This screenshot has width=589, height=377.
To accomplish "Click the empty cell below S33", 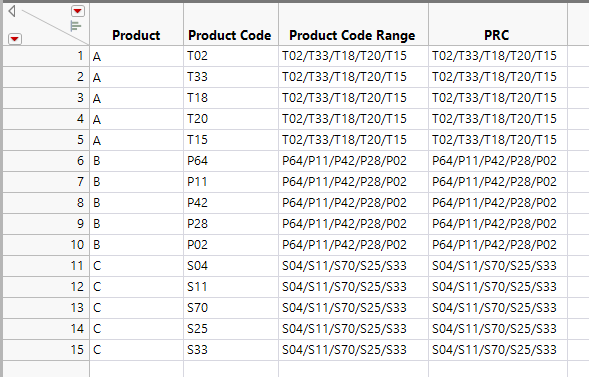I will pyautogui.click(x=231, y=369).
